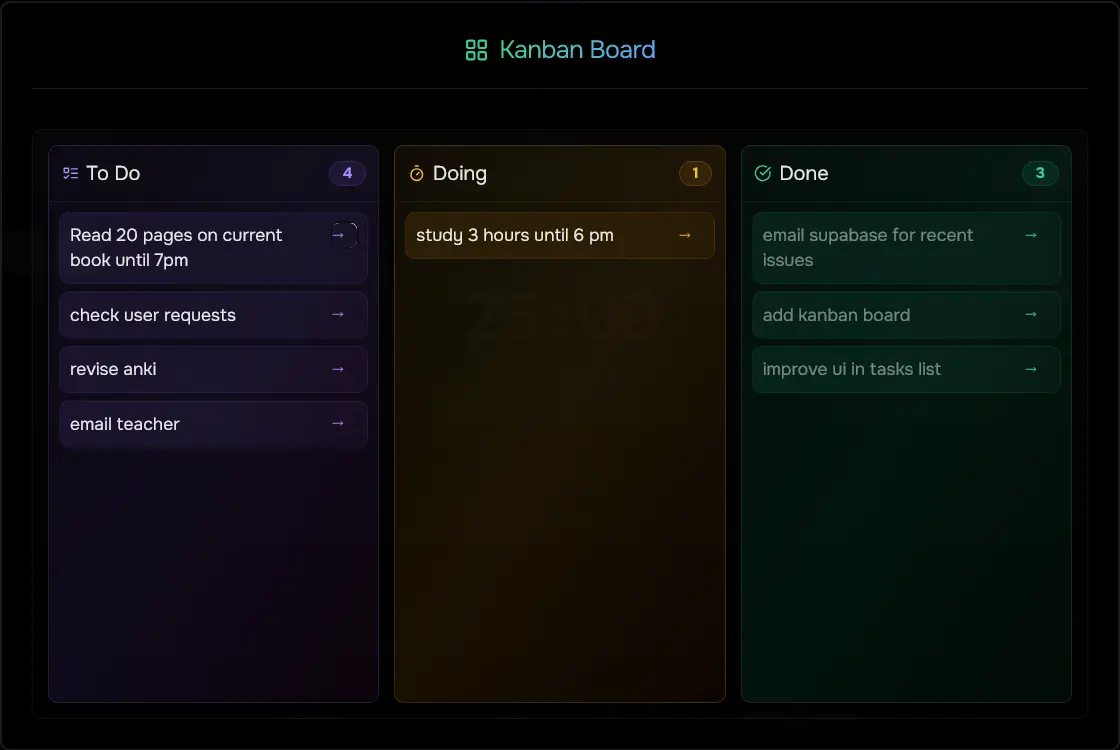Click the list icon in the To Do column header
Image resolution: width=1120 pixels, height=750 pixels.
coord(69,173)
